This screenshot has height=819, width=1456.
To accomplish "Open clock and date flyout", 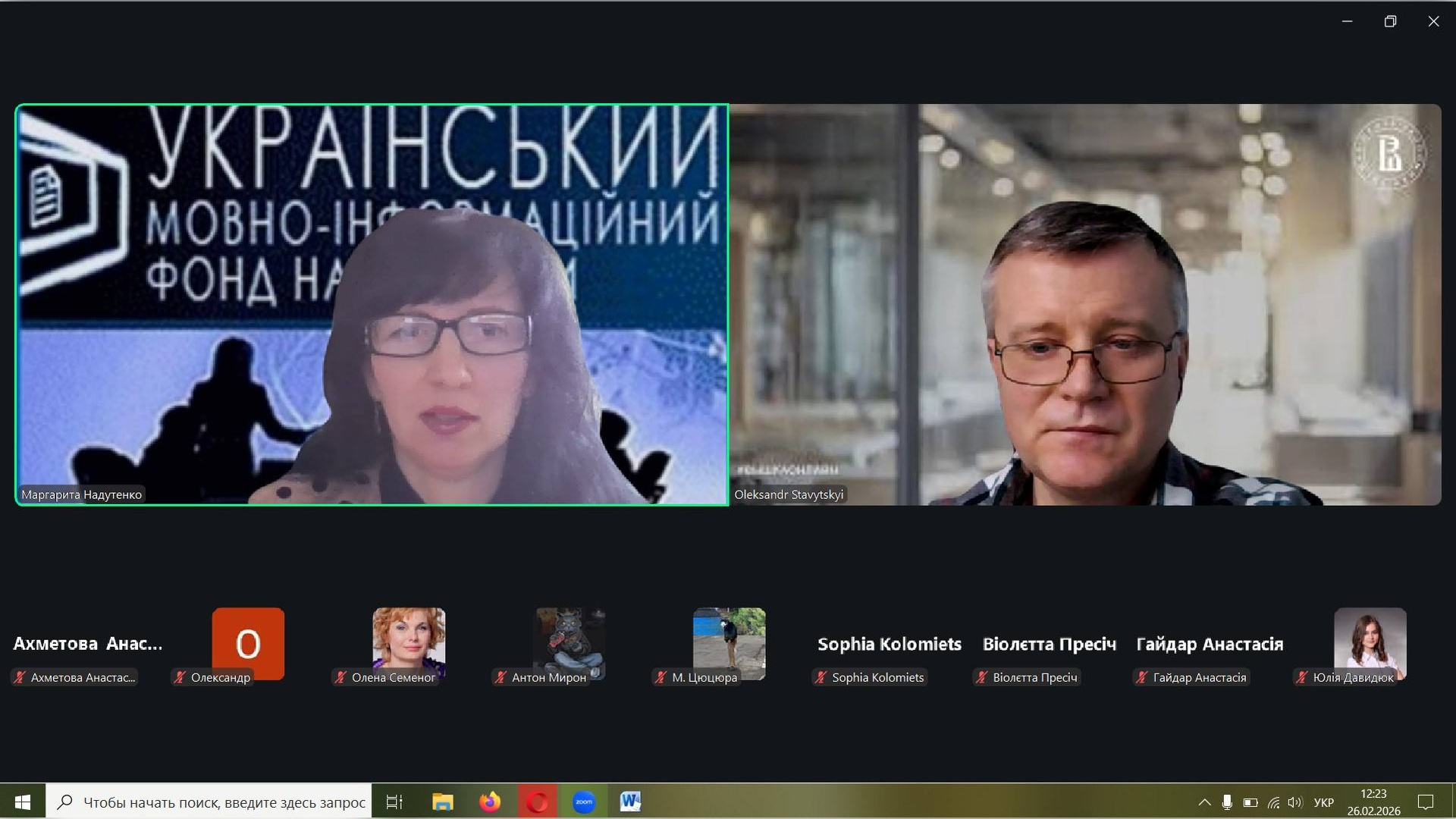I will pyautogui.click(x=1373, y=802).
